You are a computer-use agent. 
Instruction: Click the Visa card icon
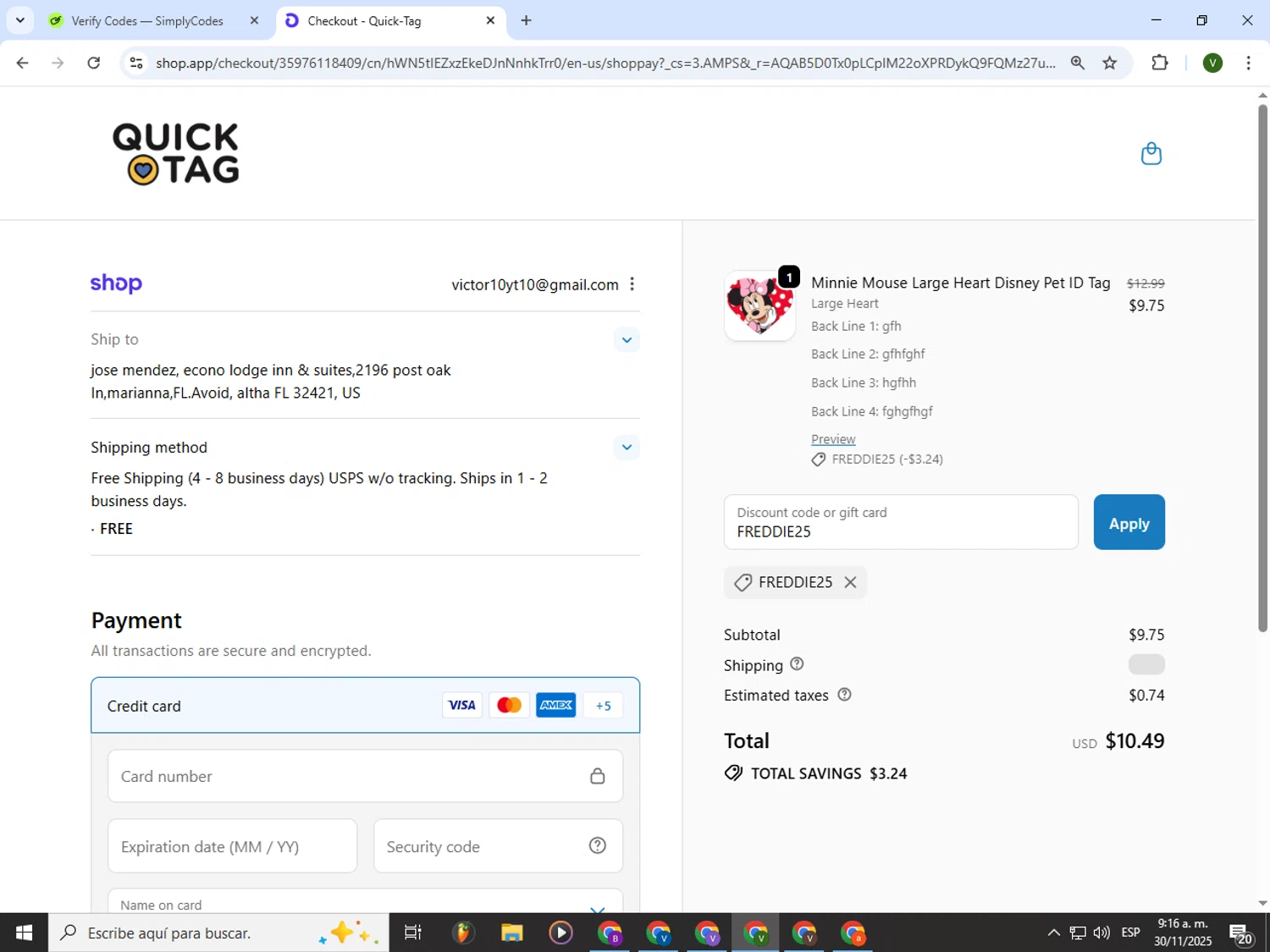[461, 705]
